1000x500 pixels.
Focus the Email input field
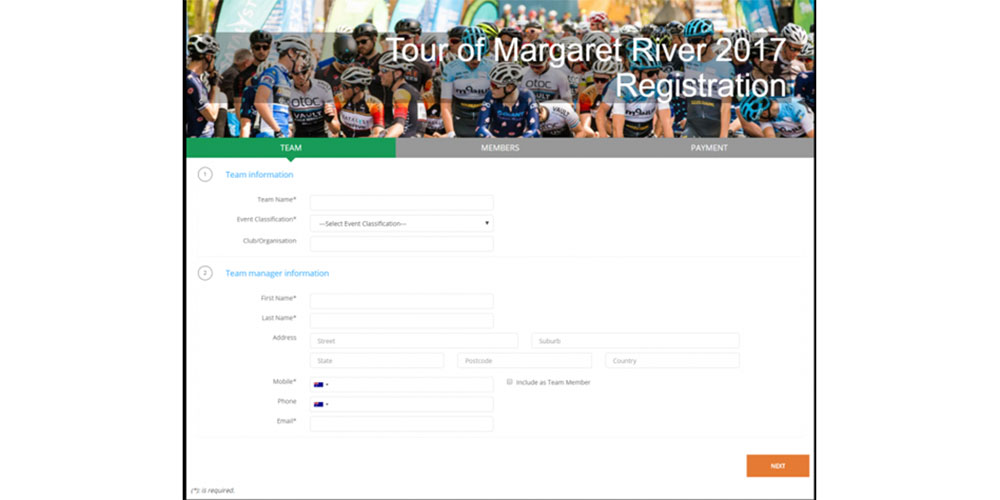(x=401, y=424)
